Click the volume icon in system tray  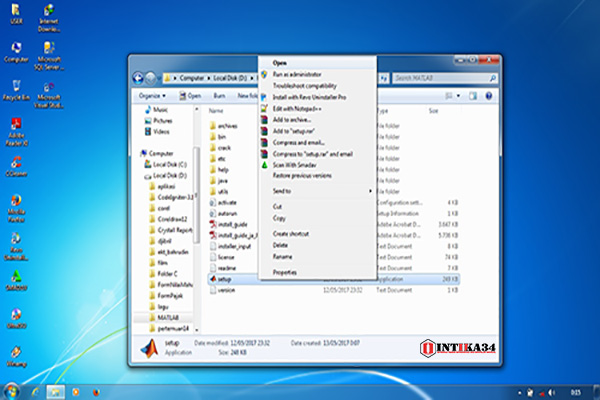(x=551, y=392)
